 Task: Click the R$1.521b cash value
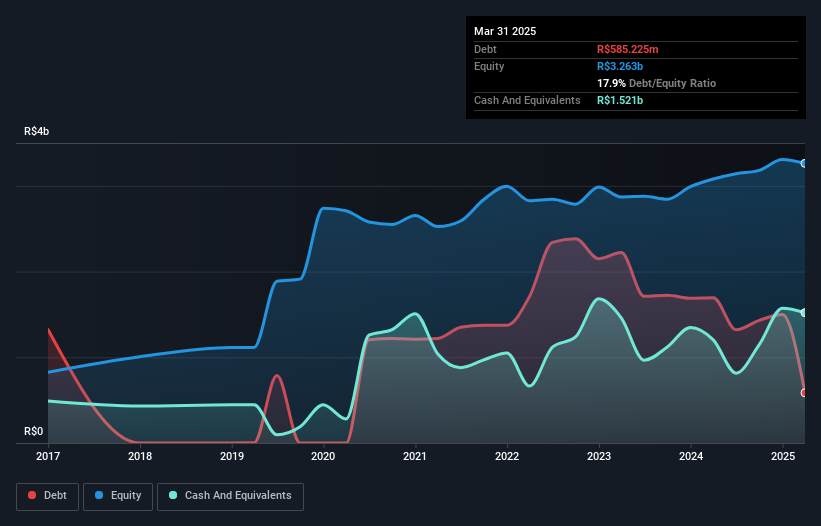[620, 100]
